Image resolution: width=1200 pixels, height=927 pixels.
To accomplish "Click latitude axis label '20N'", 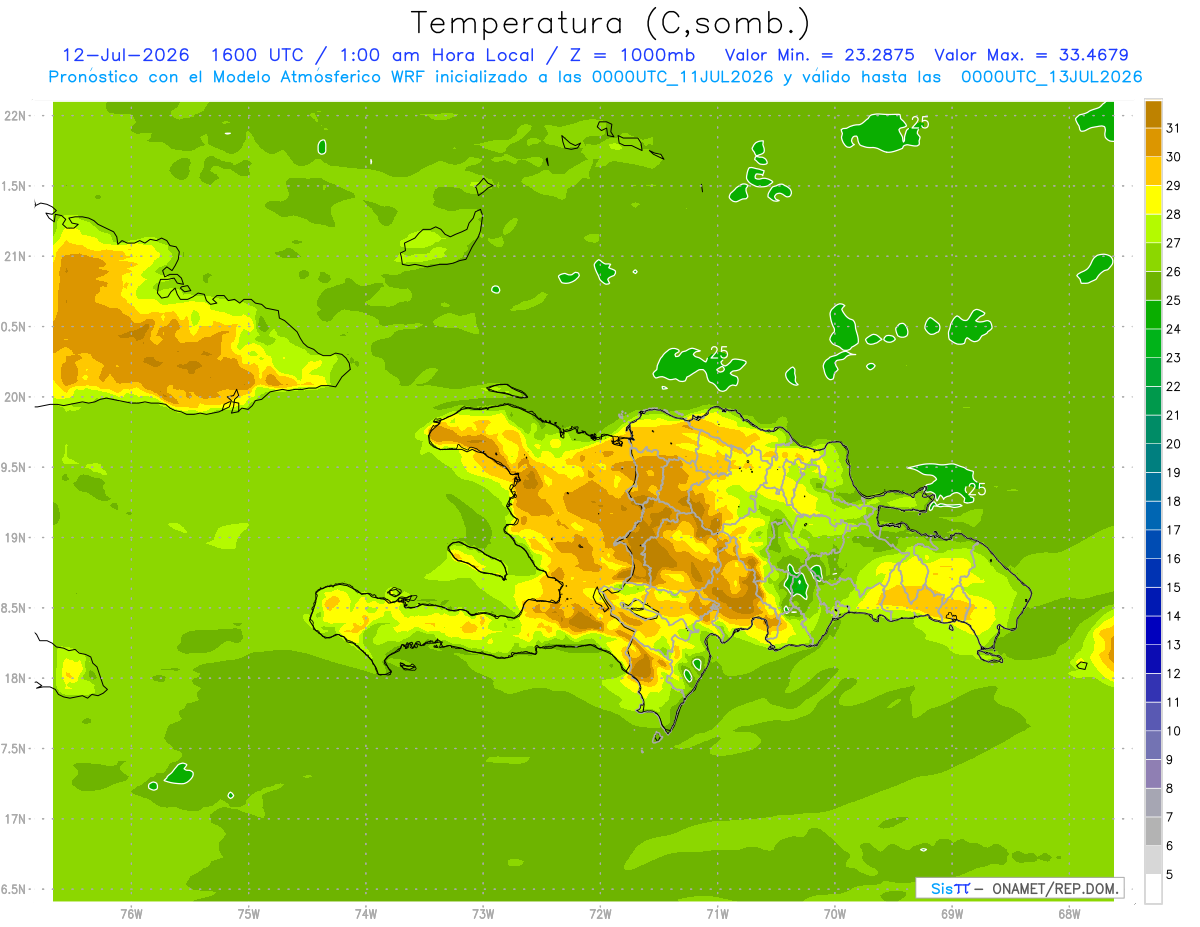I will click(16, 397).
